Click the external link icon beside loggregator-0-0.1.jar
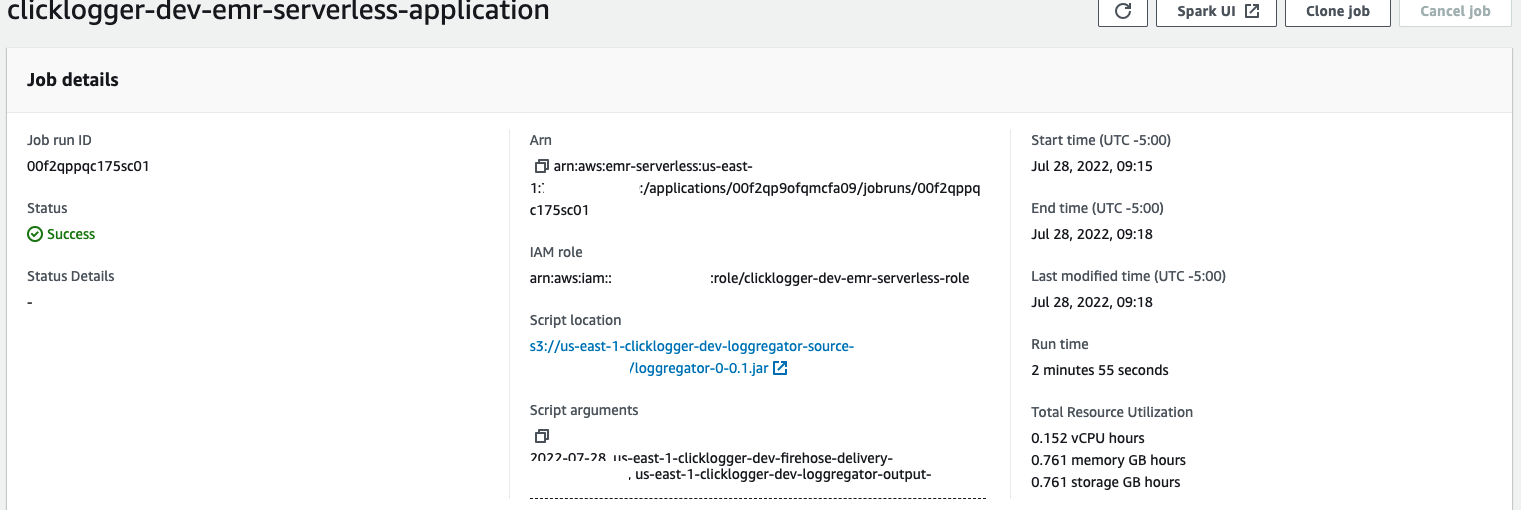Screen dimensions: 1521x510 pos(780,369)
